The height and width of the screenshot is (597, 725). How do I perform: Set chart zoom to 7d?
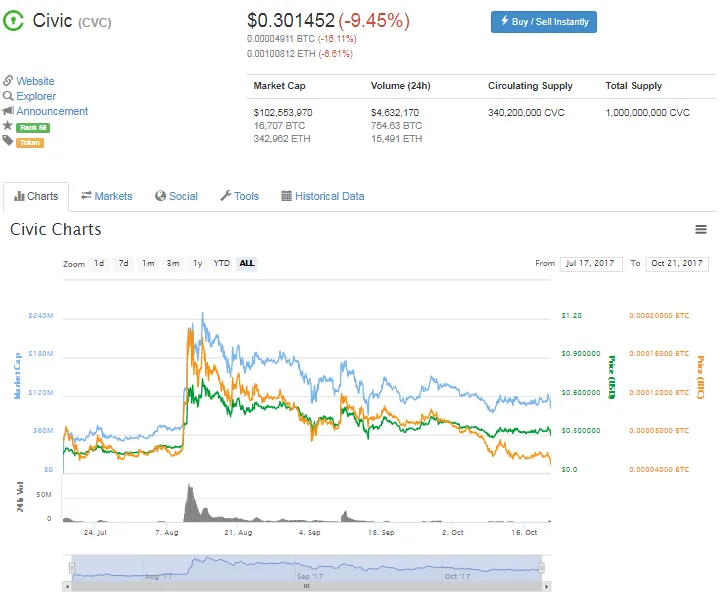click(123, 264)
